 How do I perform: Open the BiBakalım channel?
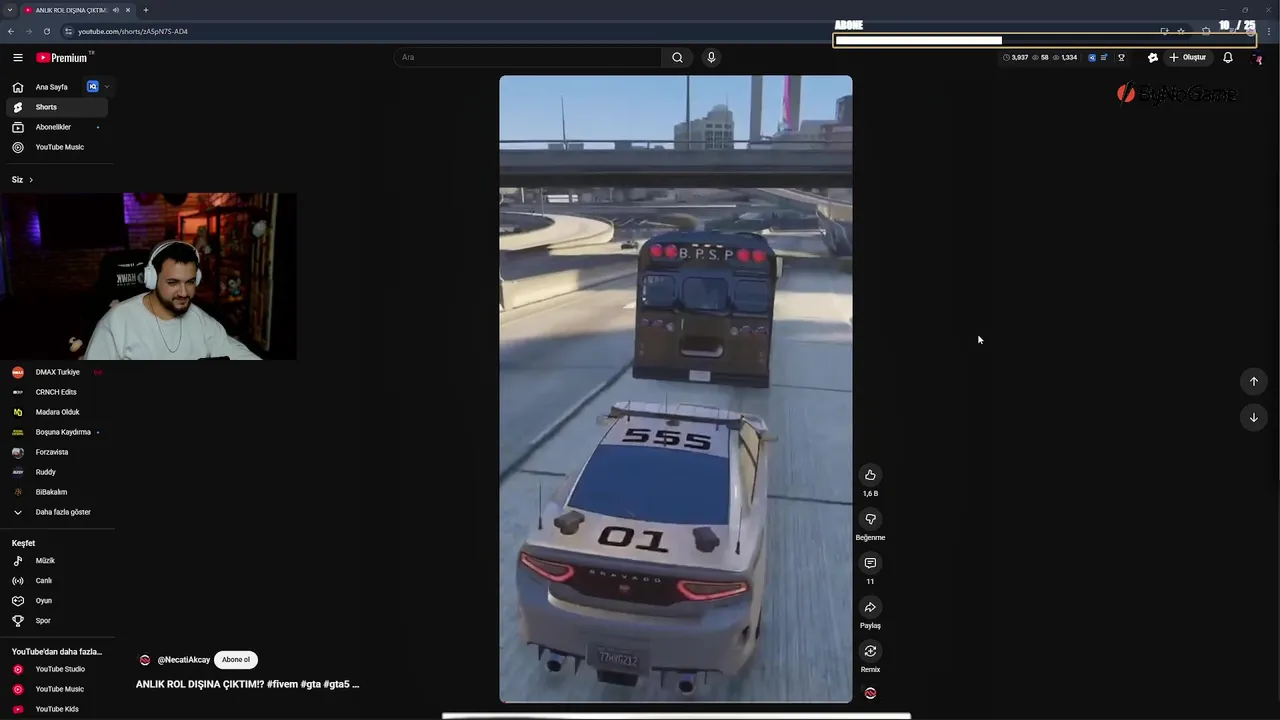click(58, 492)
